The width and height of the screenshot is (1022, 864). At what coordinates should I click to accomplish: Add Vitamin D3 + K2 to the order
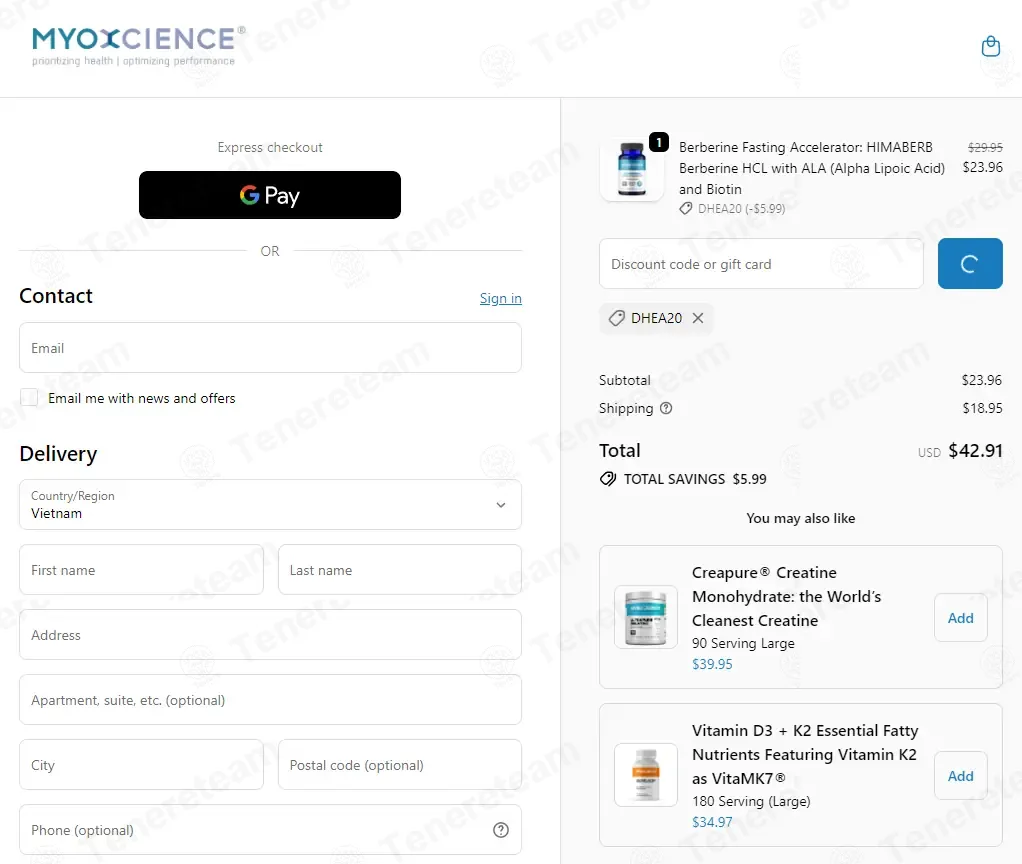tap(960, 776)
